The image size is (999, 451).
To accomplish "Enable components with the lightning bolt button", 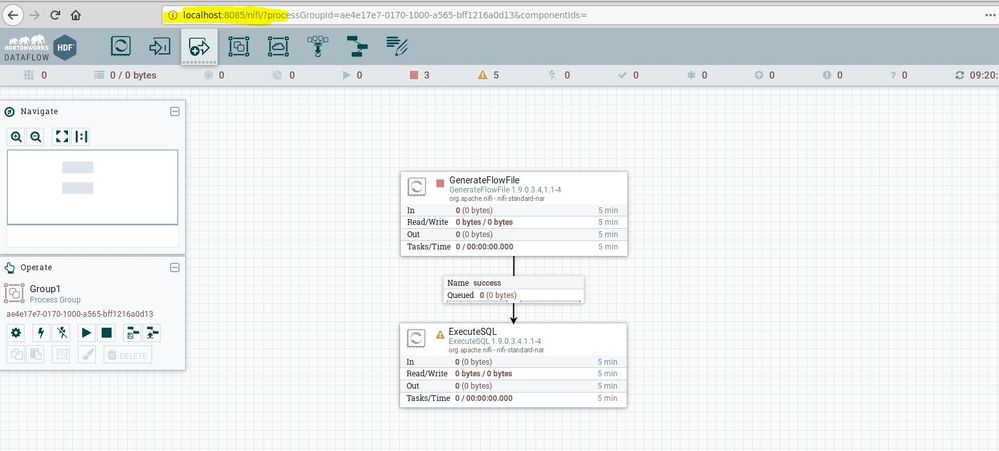I will (41, 333).
